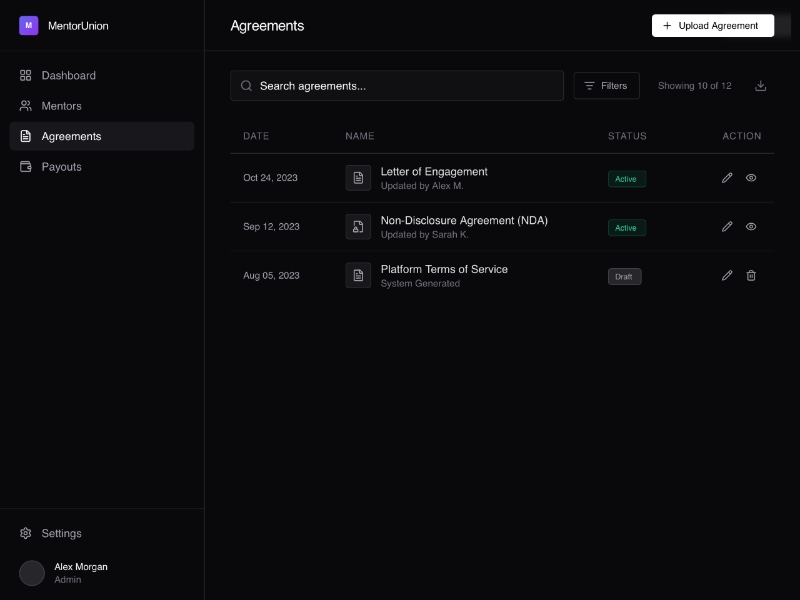Click pencil icon for Non-Disclosure Agreement
This screenshot has height=600, width=800.
click(x=727, y=227)
